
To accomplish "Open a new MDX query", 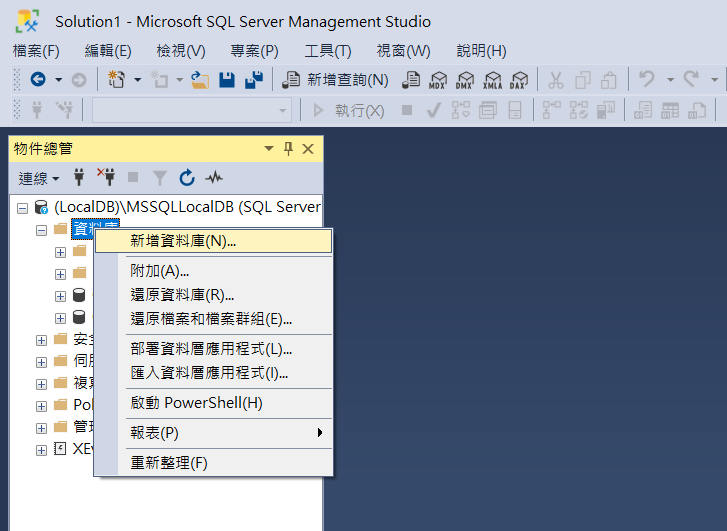I will (x=438, y=80).
